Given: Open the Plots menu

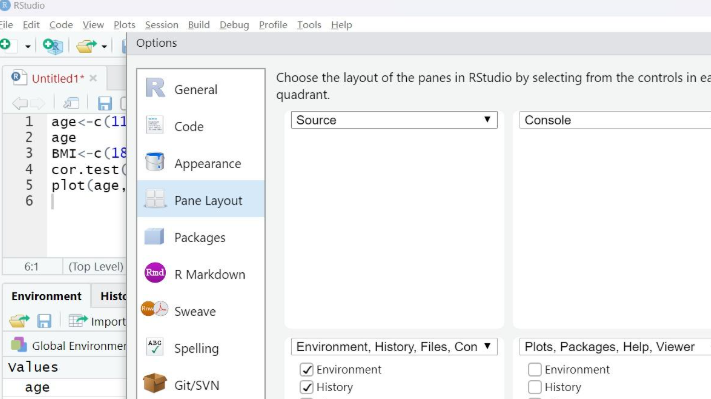Looking at the screenshot, I should pyautogui.click(x=124, y=25).
